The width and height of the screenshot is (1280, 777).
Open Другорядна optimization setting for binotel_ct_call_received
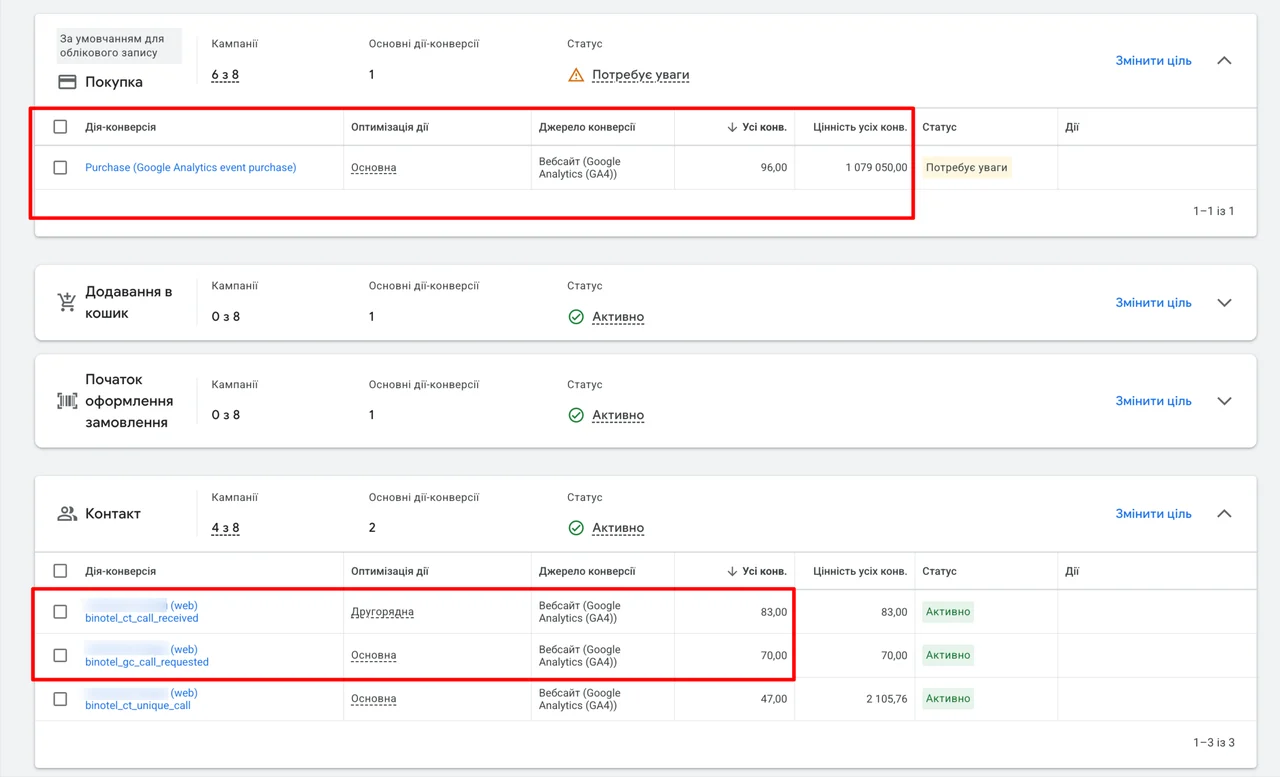point(382,612)
